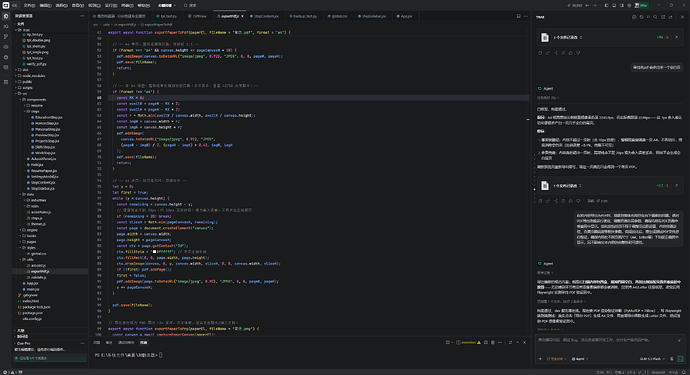
Task: Open EducationStep.jsx in file tree
Action: point(49,118)
